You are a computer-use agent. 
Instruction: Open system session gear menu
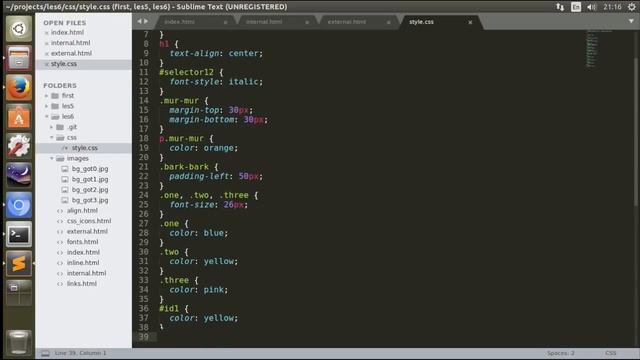[x=631, y=7]
